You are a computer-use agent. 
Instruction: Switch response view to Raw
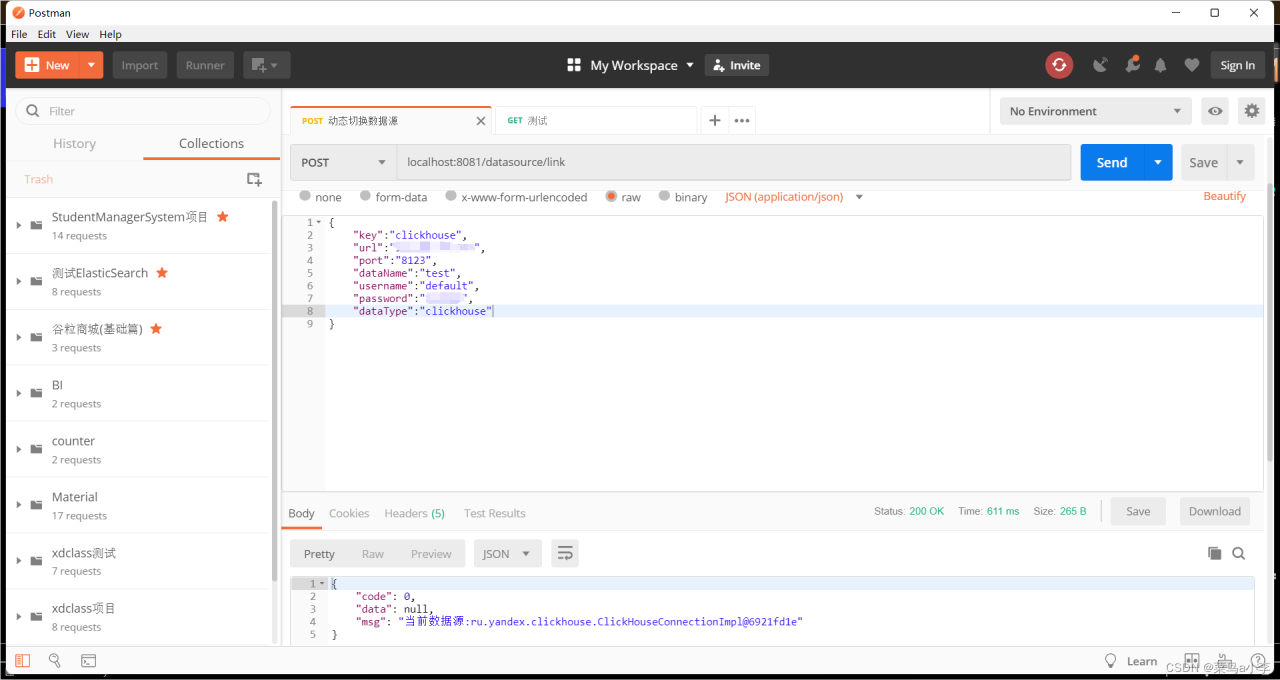coord(373,553)
